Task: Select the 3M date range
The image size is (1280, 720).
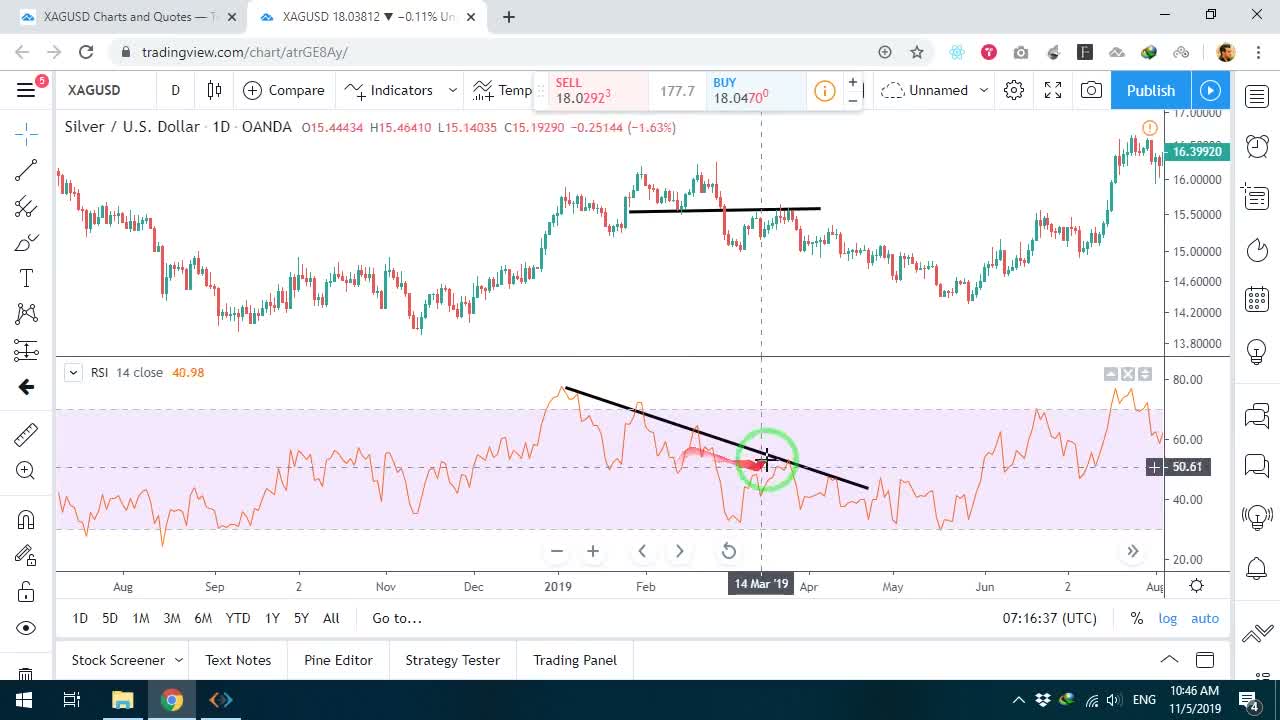Action: click(x=172, y=618)
